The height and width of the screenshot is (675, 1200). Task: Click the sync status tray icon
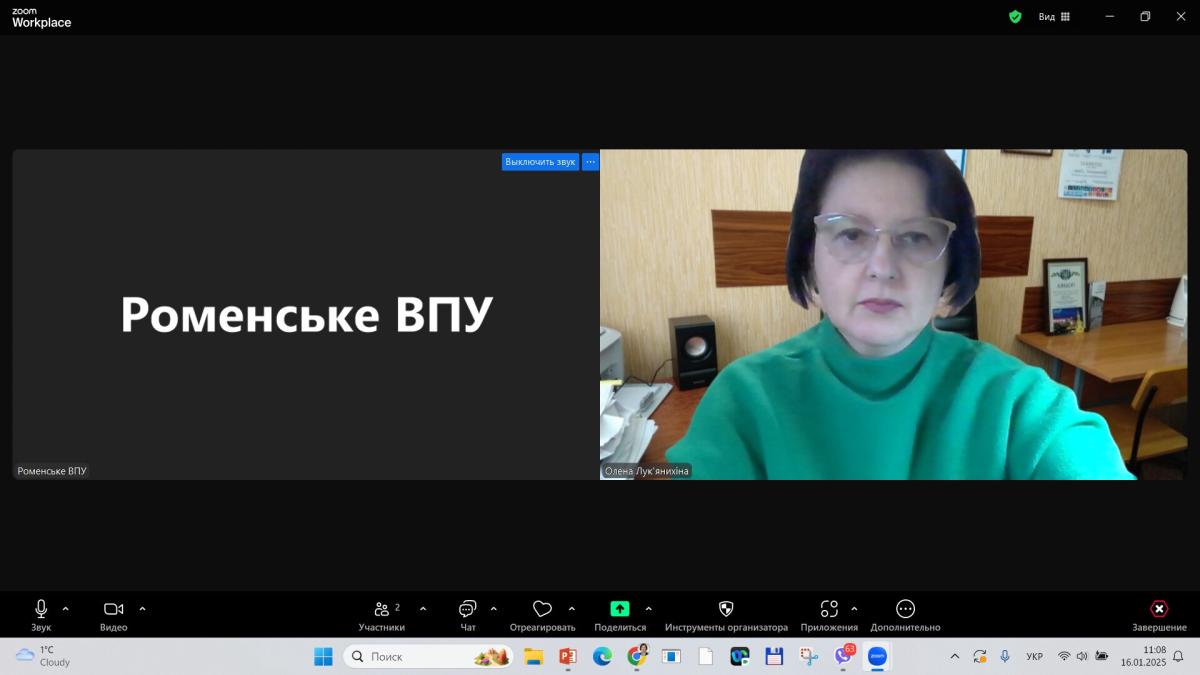click(x=980, y=657)
